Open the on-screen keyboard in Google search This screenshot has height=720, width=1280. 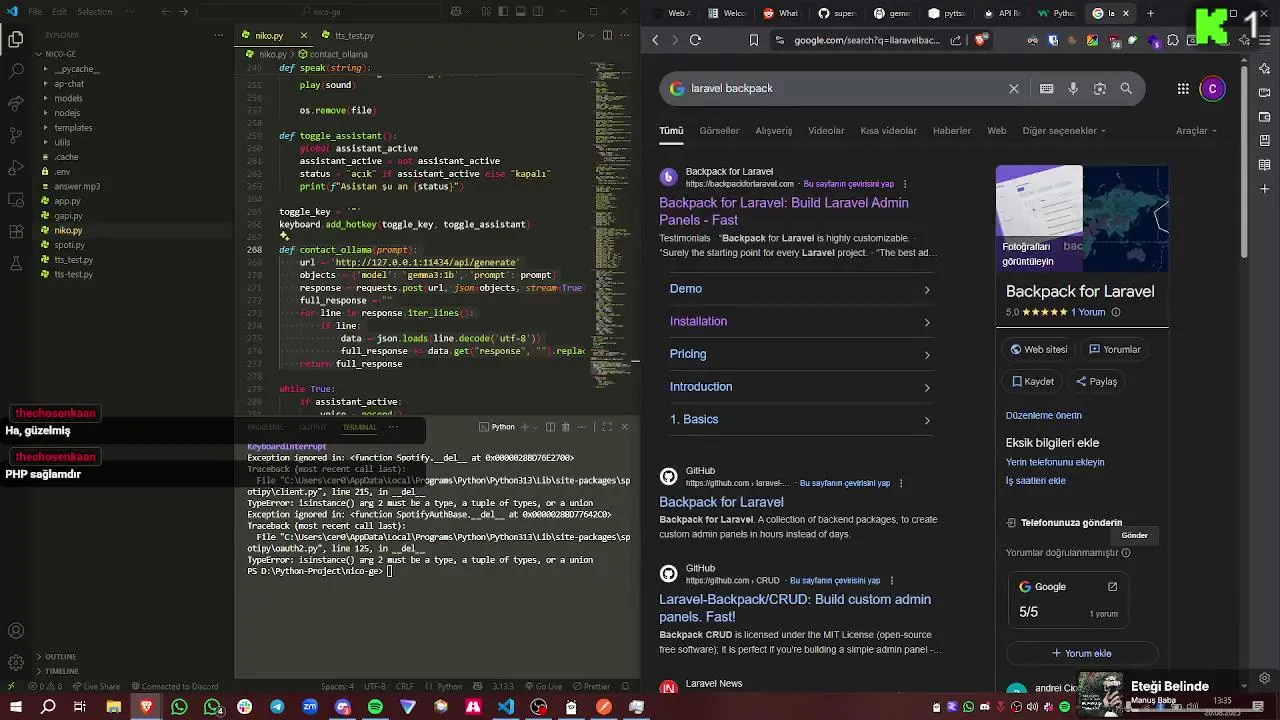pos(1046,88)
